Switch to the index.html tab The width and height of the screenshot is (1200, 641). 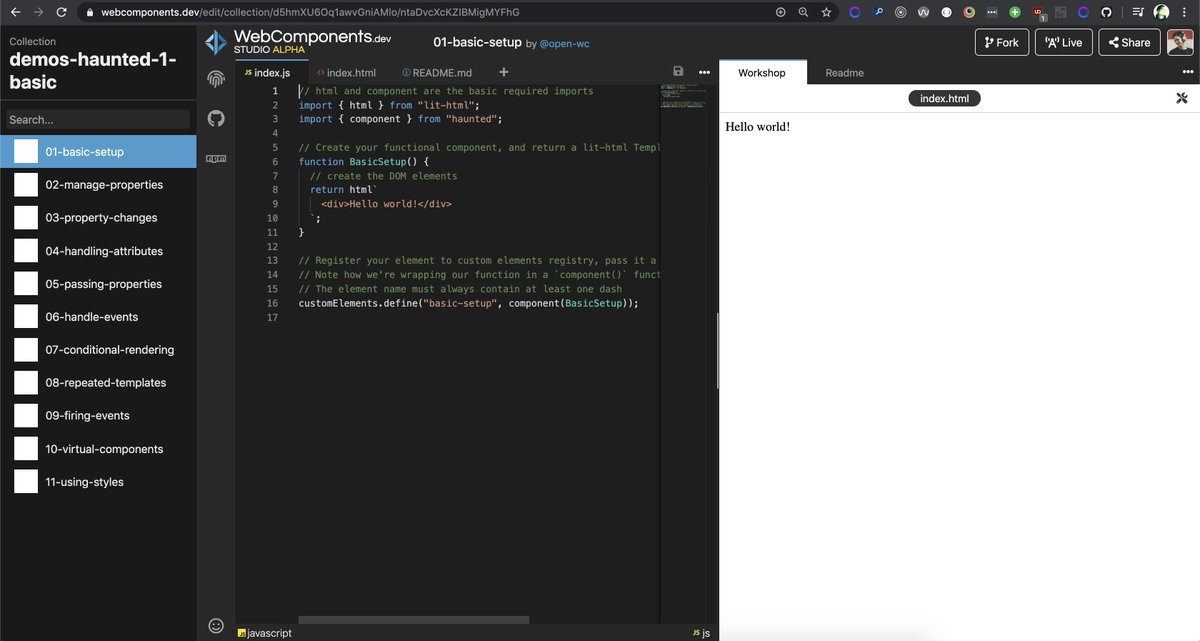pos(346,72)
